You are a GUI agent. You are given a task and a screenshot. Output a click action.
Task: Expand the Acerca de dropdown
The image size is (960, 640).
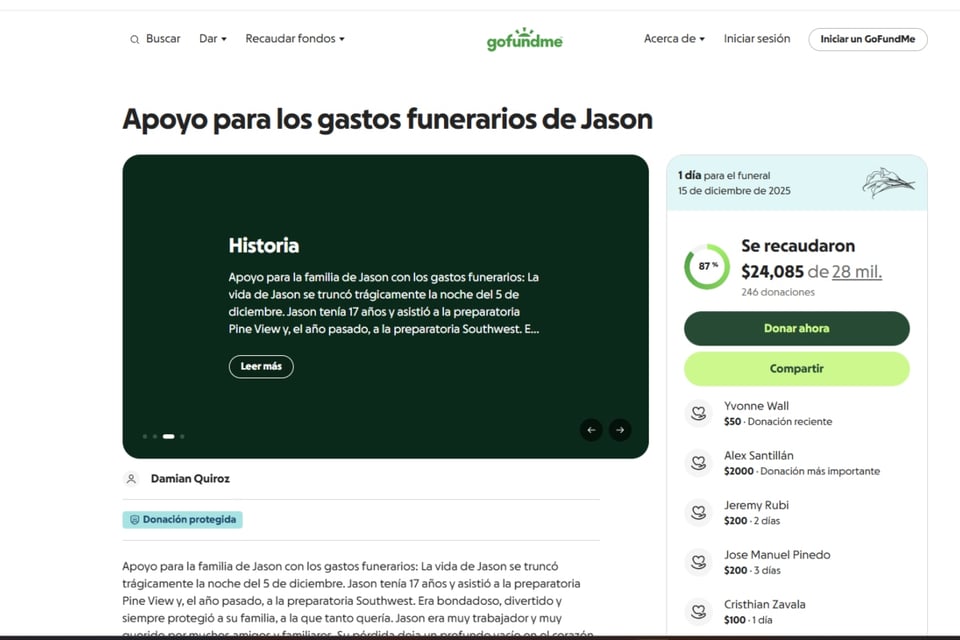674,39
